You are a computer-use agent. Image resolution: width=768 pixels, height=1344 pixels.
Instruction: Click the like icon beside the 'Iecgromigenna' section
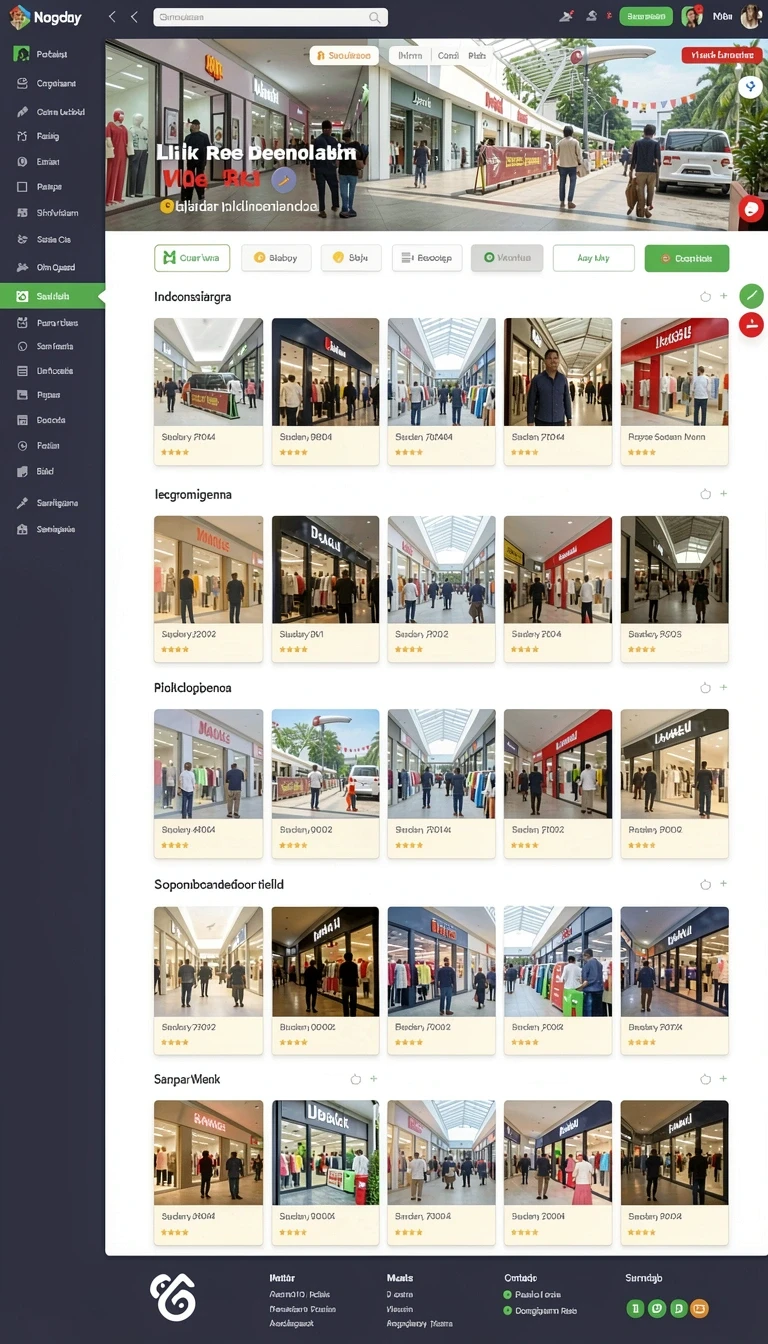pos(705,494)
